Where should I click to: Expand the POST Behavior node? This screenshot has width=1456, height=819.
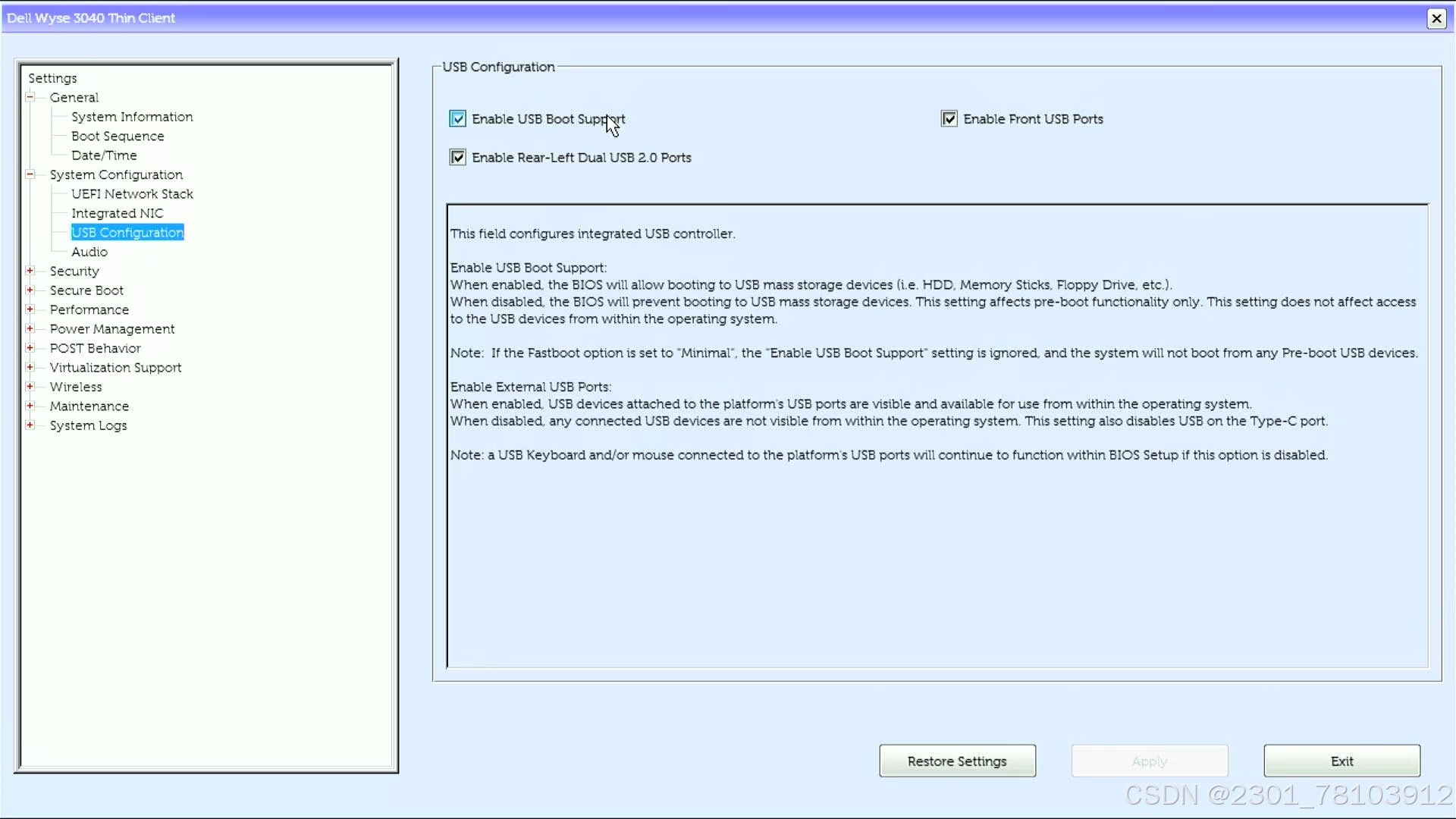30,348
